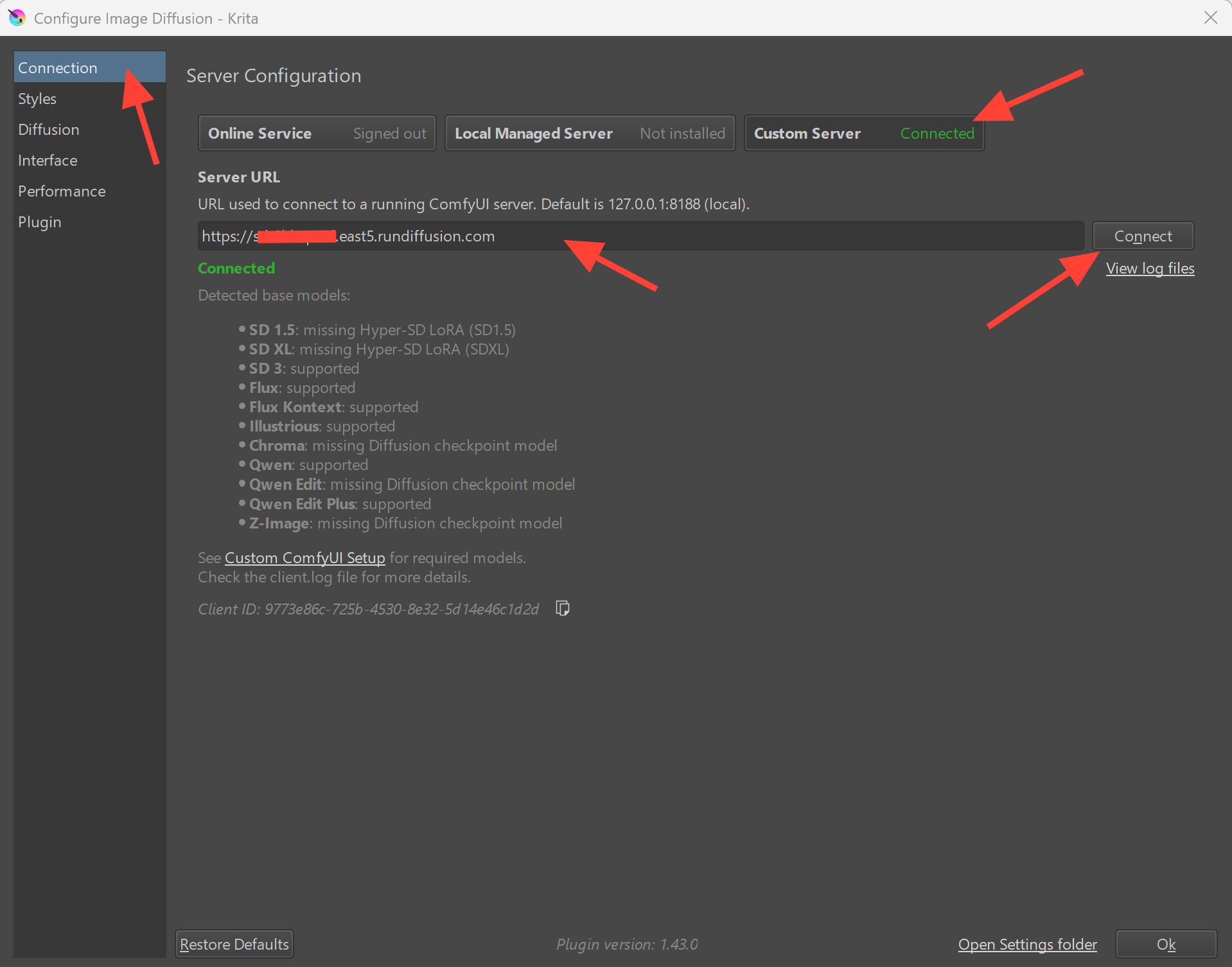
Task: Open the Styles settings page
Action: [x=37, y=98]
